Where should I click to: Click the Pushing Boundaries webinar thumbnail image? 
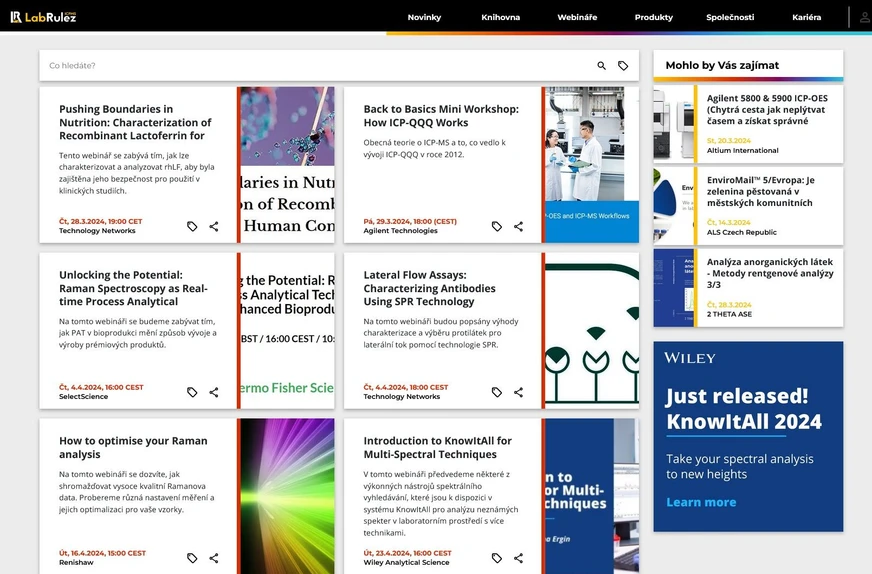(288, 165)
